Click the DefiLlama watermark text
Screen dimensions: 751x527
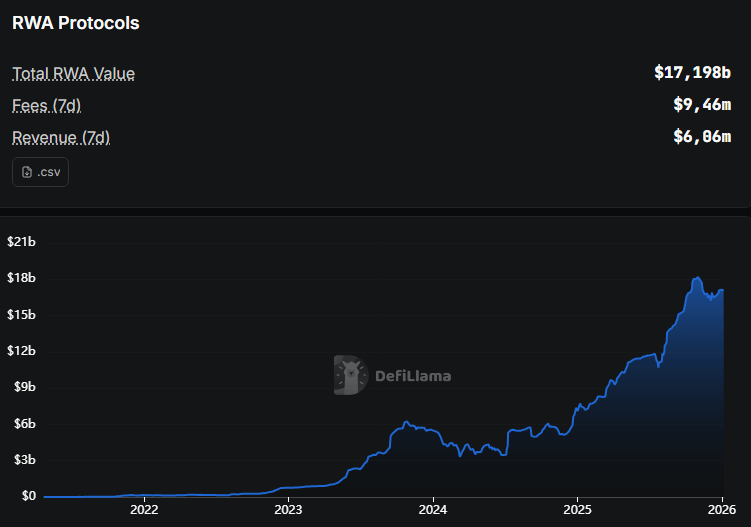pyautogui.click(x=412, y=377)
